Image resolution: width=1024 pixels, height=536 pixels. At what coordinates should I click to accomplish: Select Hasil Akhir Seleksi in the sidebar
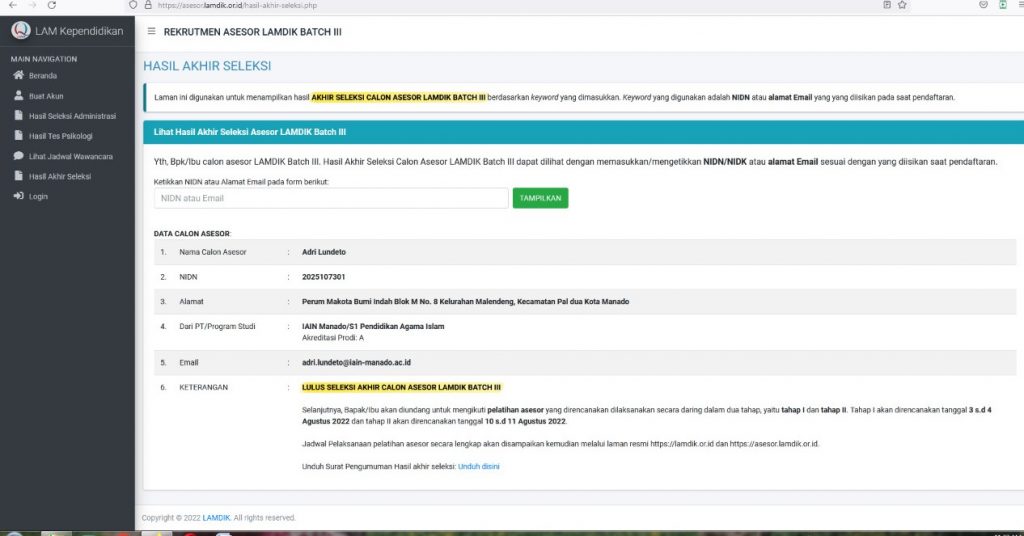click(x=60, y=176)
